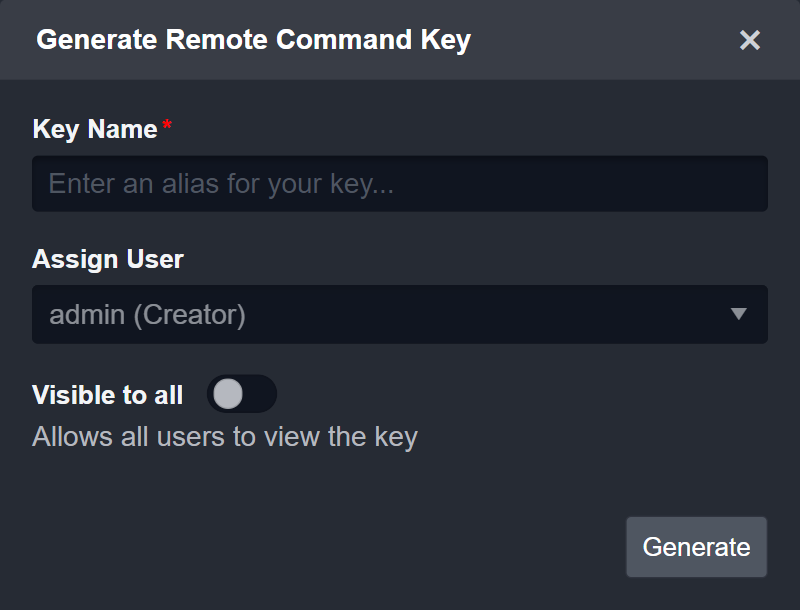800x610 pixels.
Task: Click the 'Visible to all' label
Action: point(107,395)
